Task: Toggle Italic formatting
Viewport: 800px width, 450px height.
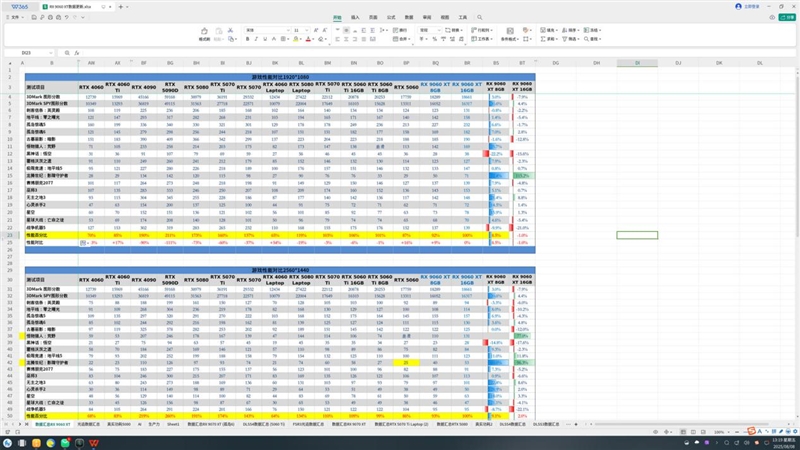Action: coord(256,39)
